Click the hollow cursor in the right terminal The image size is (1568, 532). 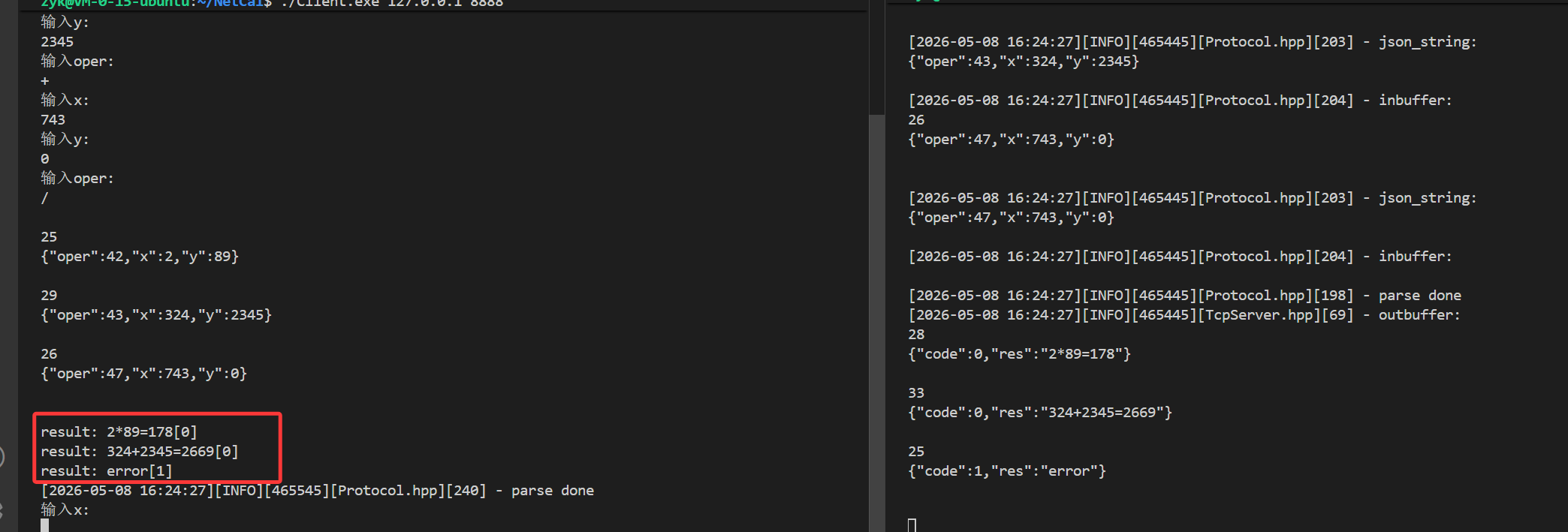pos(912,525)
